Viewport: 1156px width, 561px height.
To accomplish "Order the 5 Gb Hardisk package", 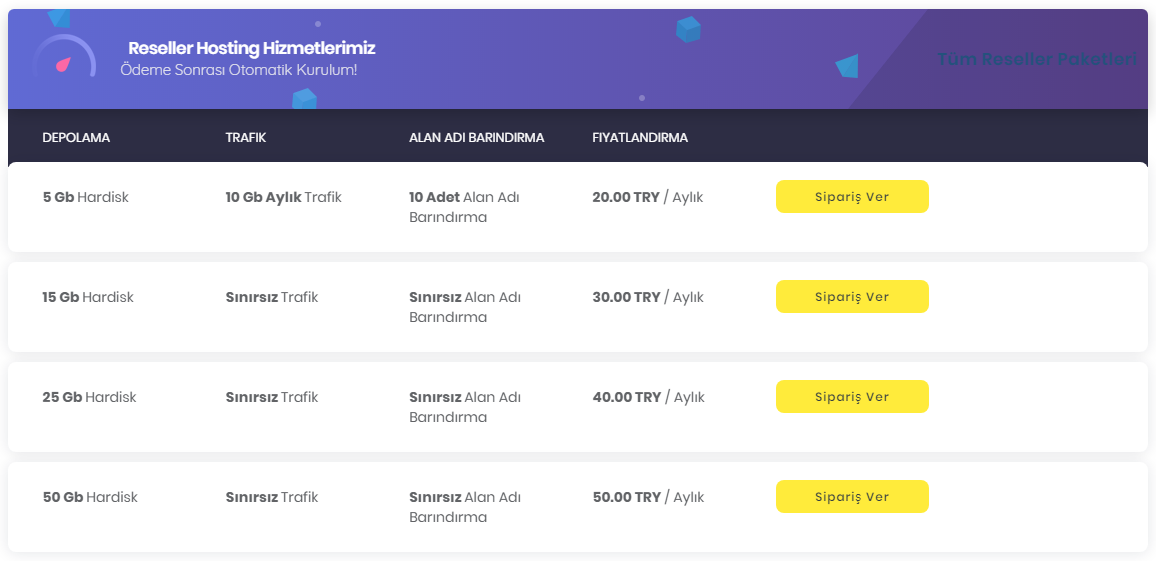I will [852, 197].
